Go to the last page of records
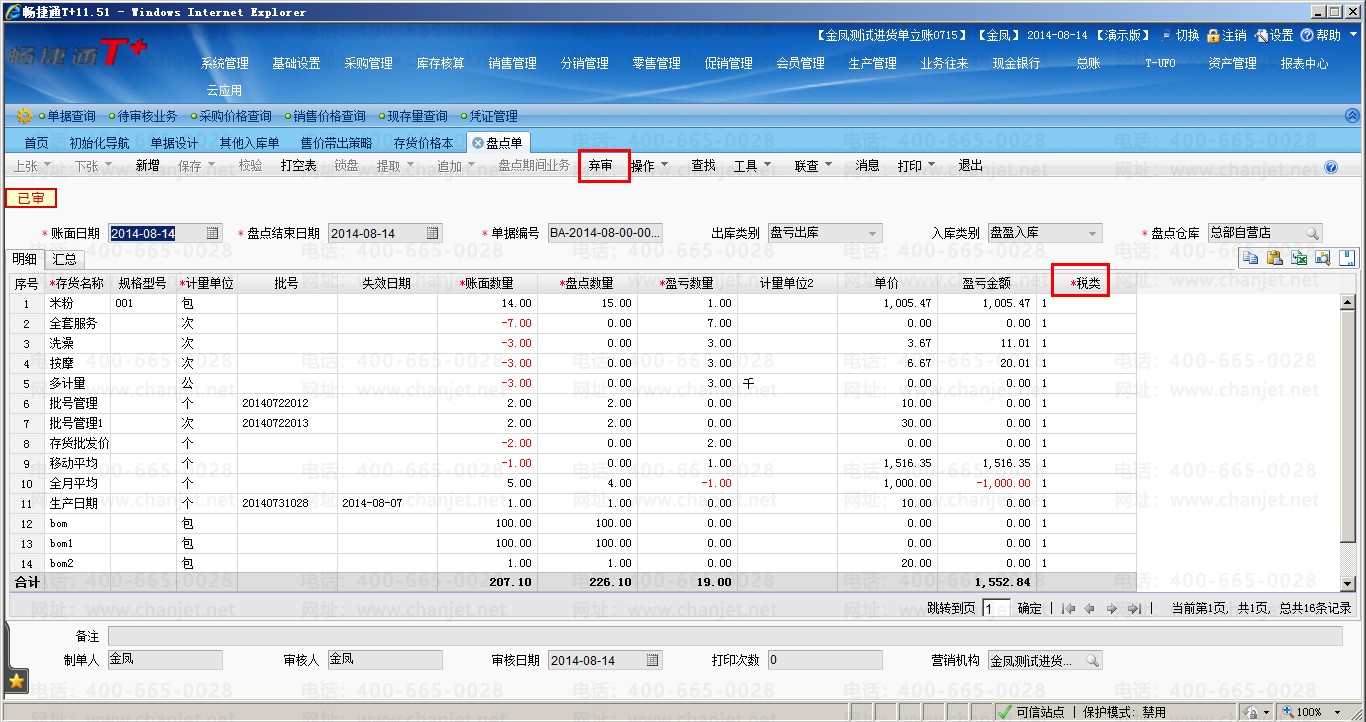This screenshot has height=722, width=1366. click(1133, 608)
